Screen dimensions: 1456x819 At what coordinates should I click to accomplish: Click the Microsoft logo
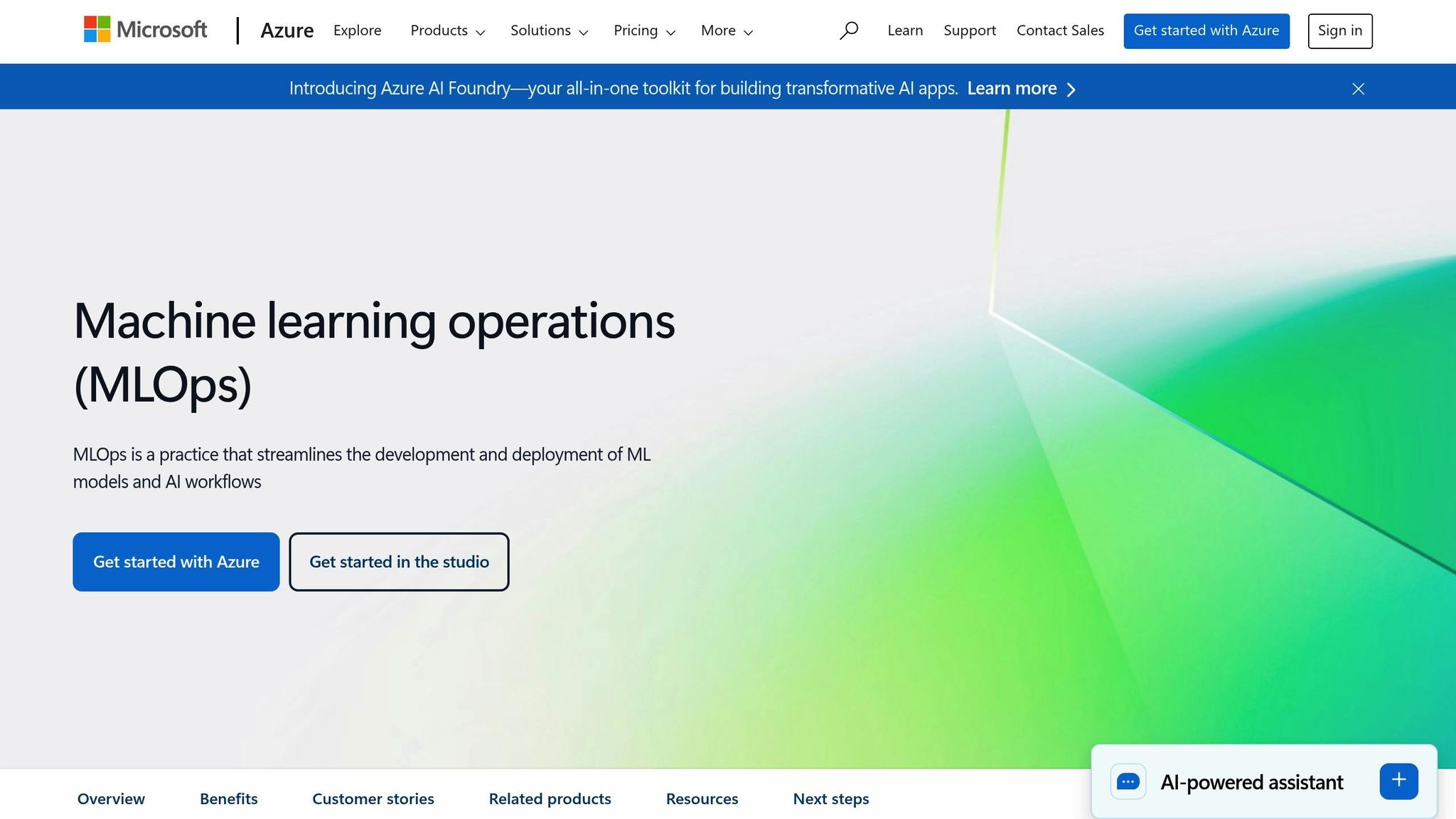click(145, 30)
